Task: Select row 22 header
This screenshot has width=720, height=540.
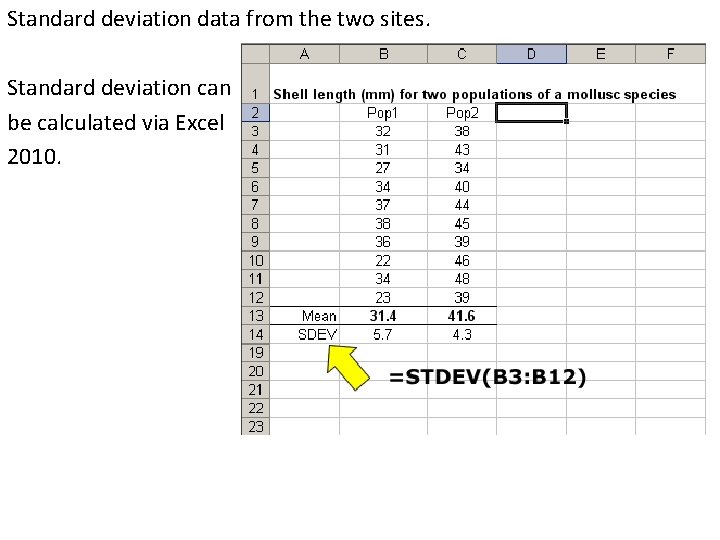Action: tap(255, 408)
